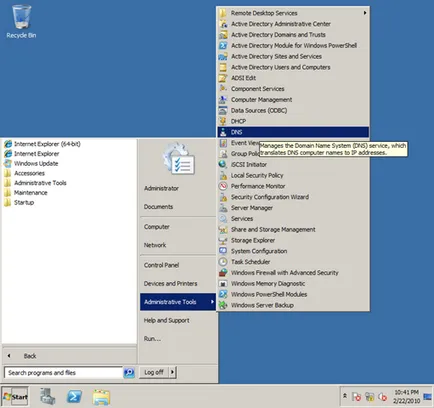Viewport: 434px width, 408px height.
Task: Open Documents from Start menu
Action: coord(158,207)
